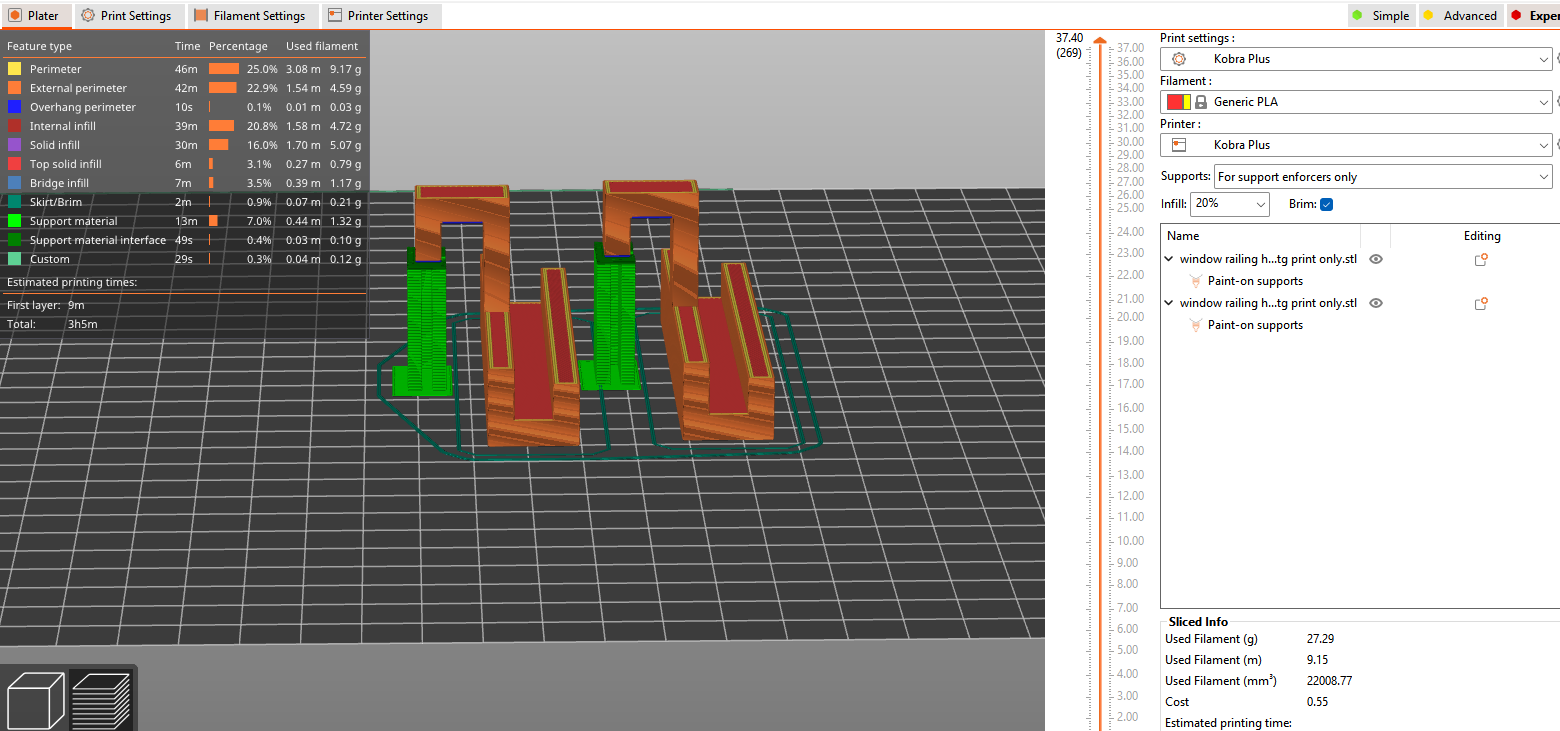This screenshot has width=1560, height=731.
Task: Click the printer icon next to Kobra Plus
Action: (1179, 144)
